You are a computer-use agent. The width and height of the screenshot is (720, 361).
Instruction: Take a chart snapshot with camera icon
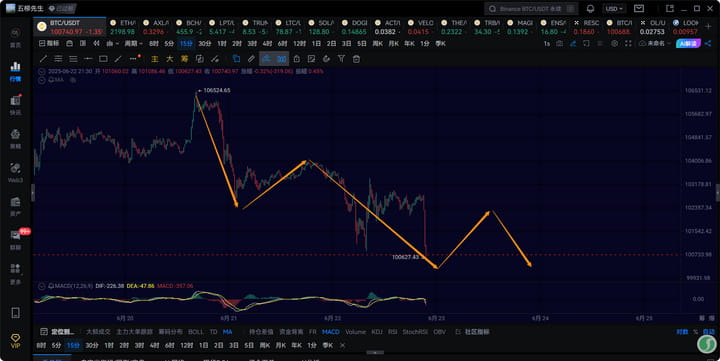(x=559, y=43)
